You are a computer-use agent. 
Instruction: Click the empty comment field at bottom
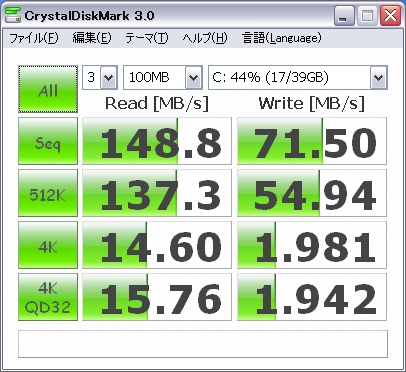203,344
